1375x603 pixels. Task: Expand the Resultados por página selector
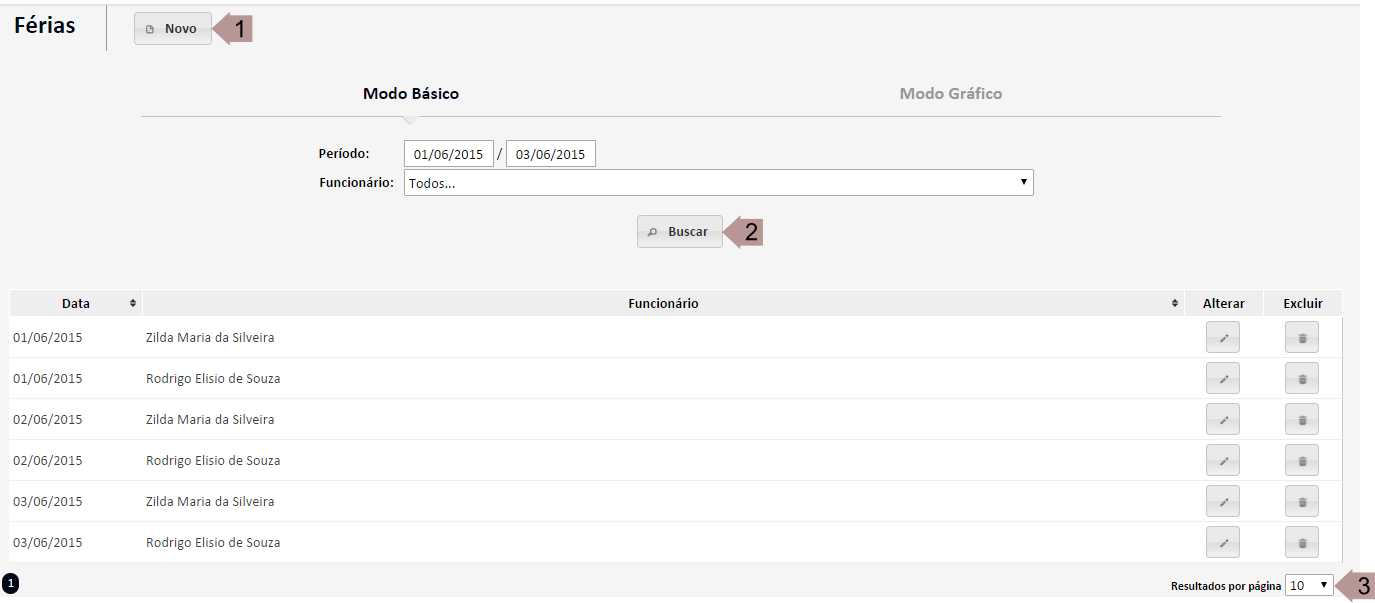click(x=1309, y=586)
